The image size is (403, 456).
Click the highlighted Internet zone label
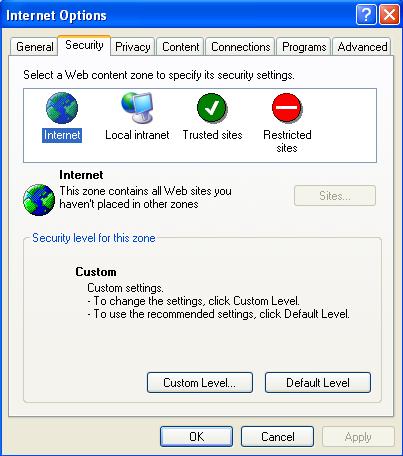point(62,135)
